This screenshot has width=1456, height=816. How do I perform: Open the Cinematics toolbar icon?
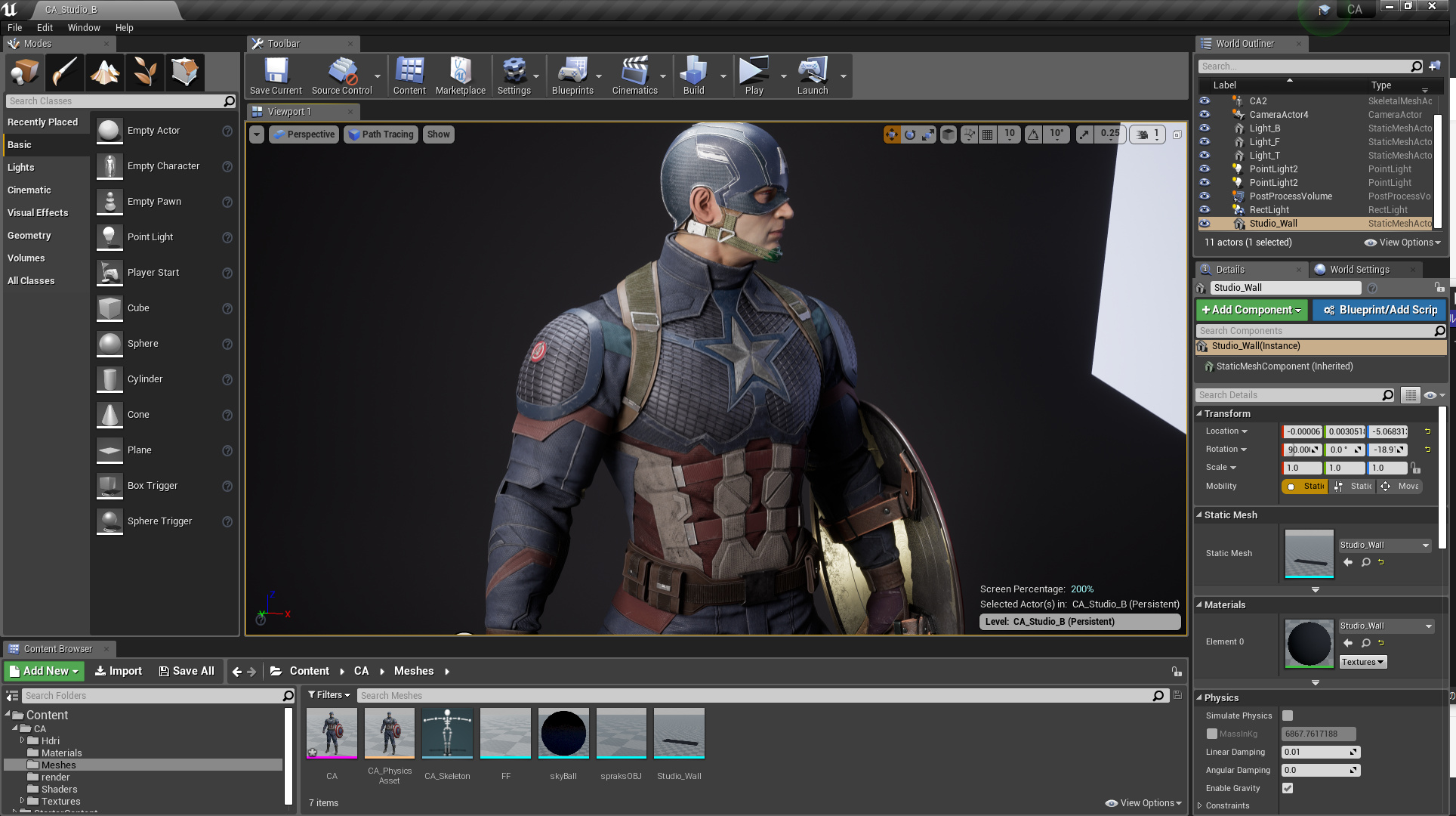coord(634,76)
